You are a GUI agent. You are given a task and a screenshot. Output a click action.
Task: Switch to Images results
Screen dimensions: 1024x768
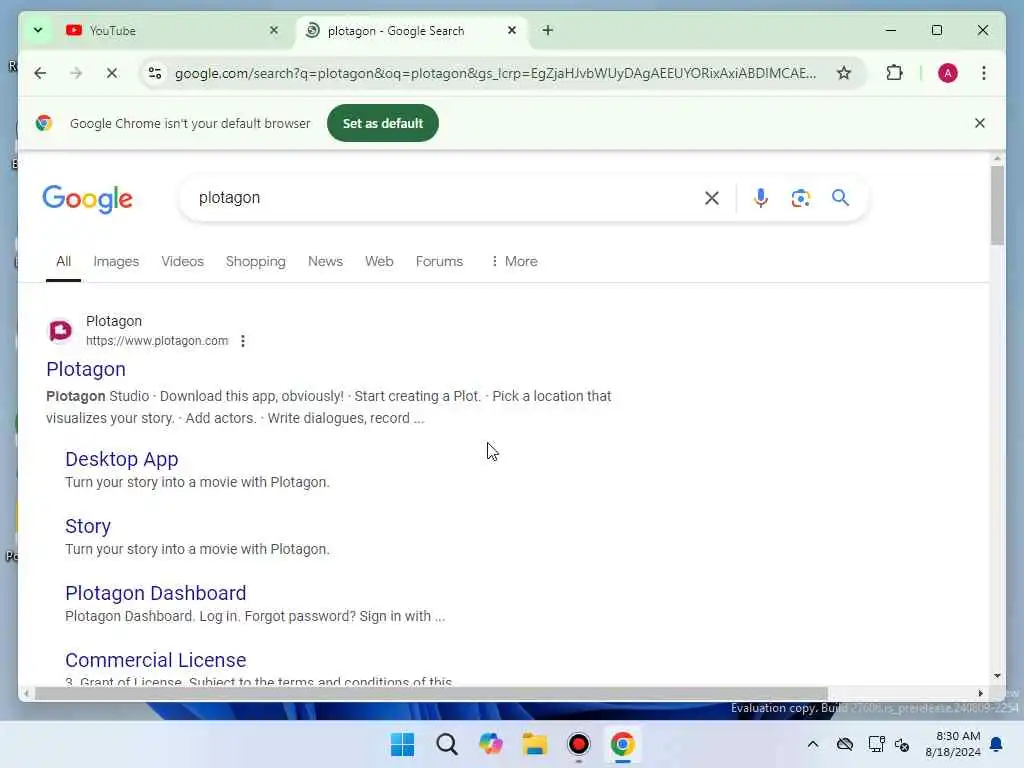point(116,261)
